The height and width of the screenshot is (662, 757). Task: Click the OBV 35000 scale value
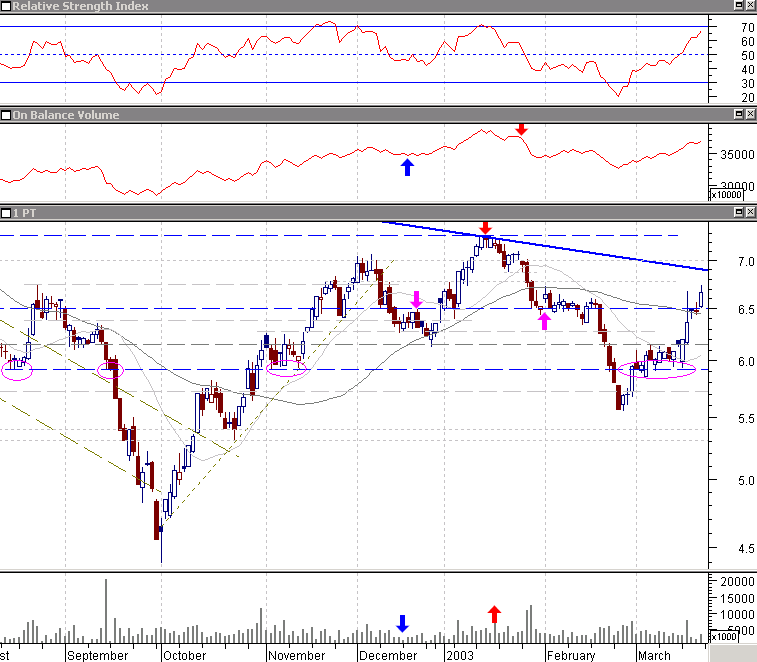[737, 155]
